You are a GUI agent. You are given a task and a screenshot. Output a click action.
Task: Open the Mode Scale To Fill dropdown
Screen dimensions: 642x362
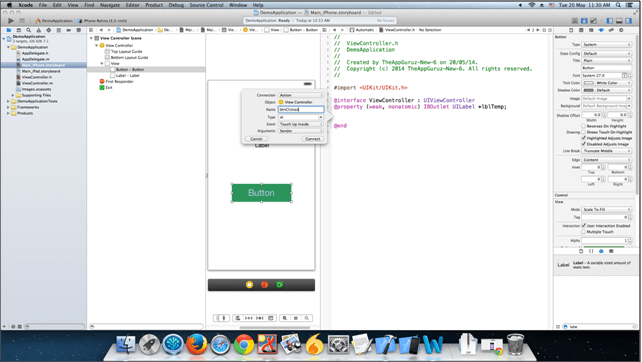click(607, 210)
